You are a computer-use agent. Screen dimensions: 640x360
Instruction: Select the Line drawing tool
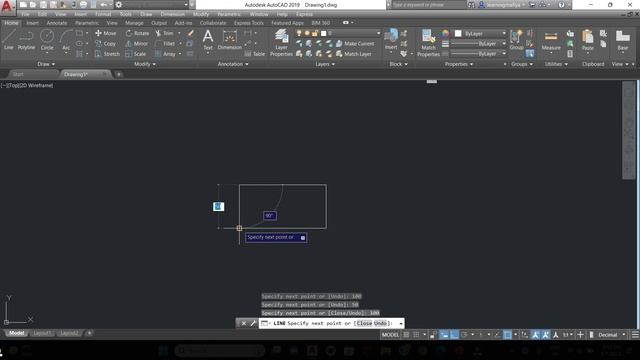(x=9, y=40)
